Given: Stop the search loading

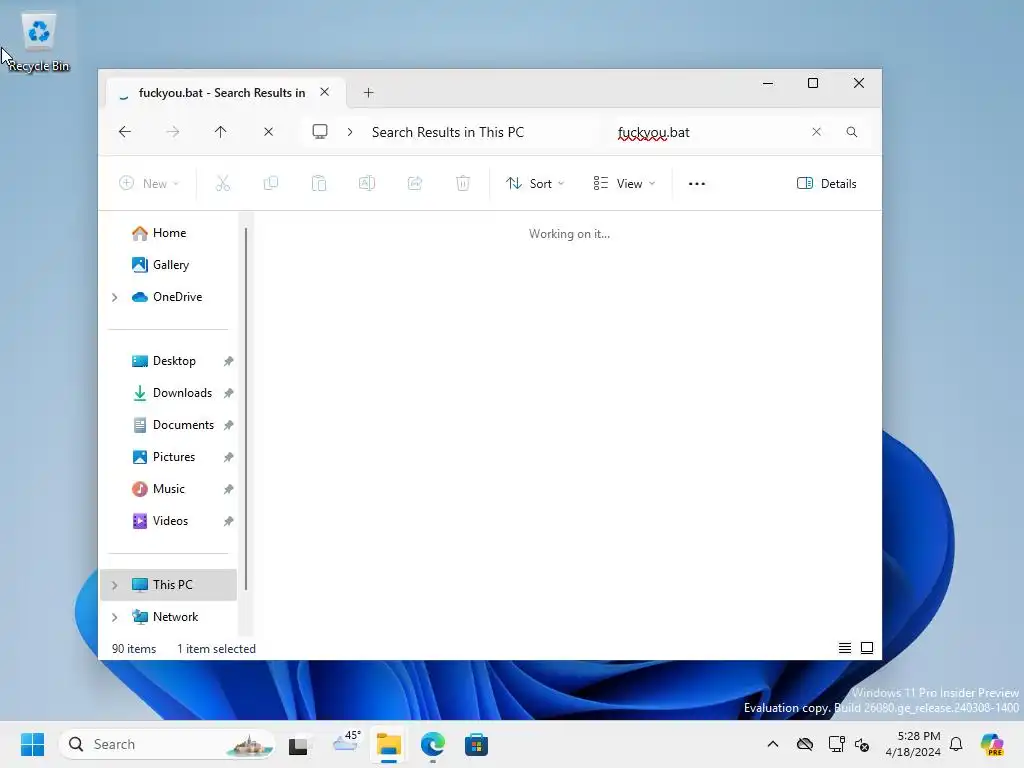Looking at the screenshot, I should [x=268, y=132].
